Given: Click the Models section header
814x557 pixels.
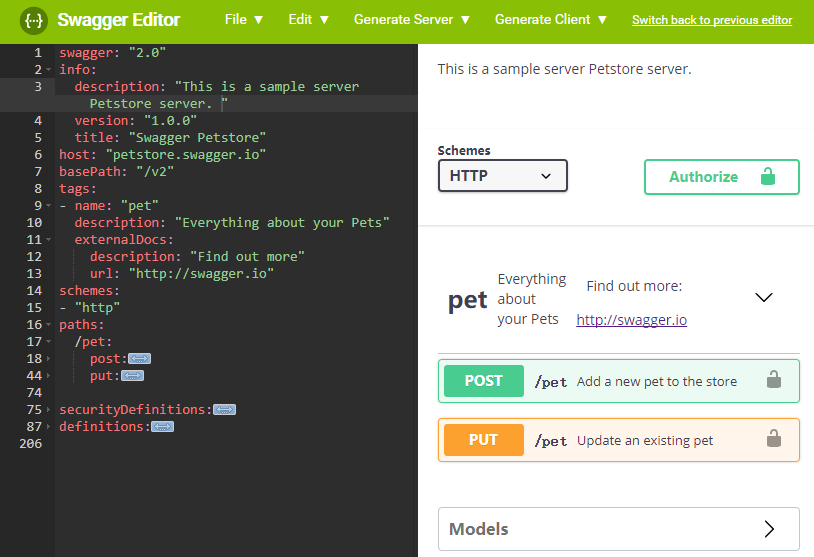Looking at the screenshot, I should point(619,529).
